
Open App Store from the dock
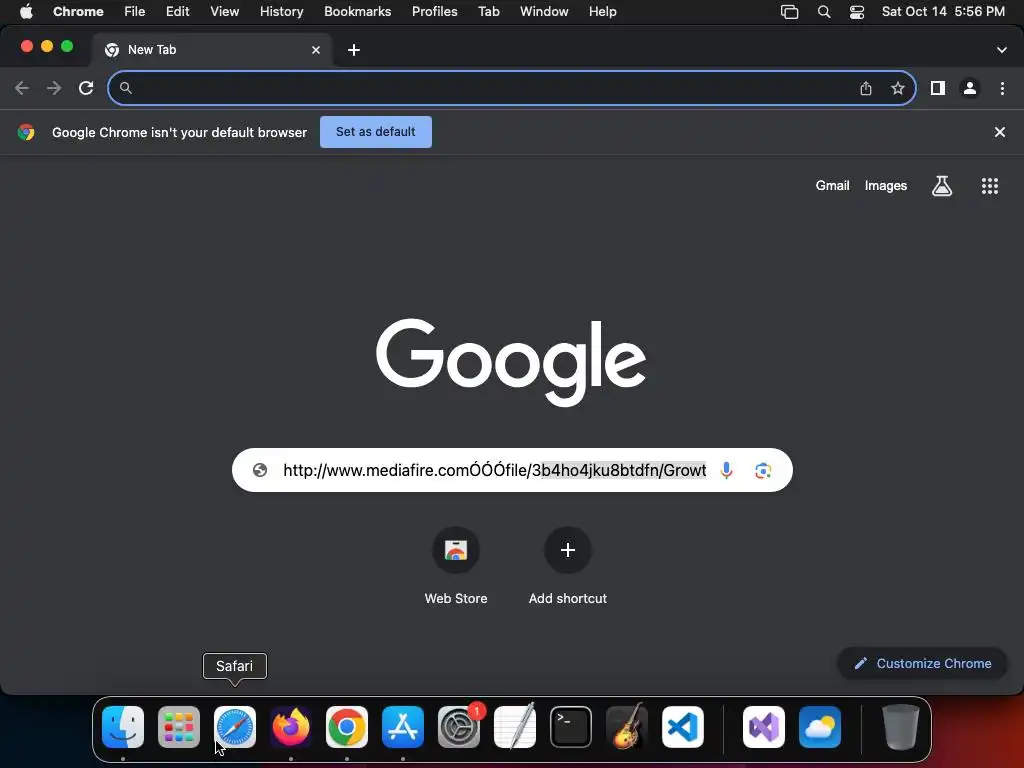pos(403,727)
